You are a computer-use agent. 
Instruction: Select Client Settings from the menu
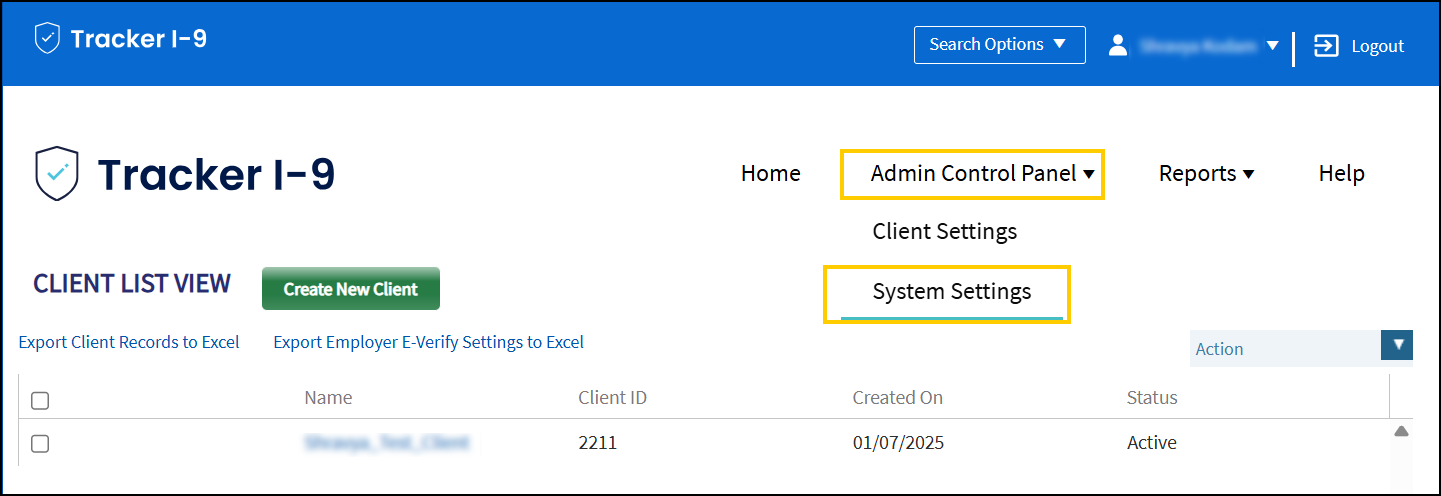click(944, 231)
